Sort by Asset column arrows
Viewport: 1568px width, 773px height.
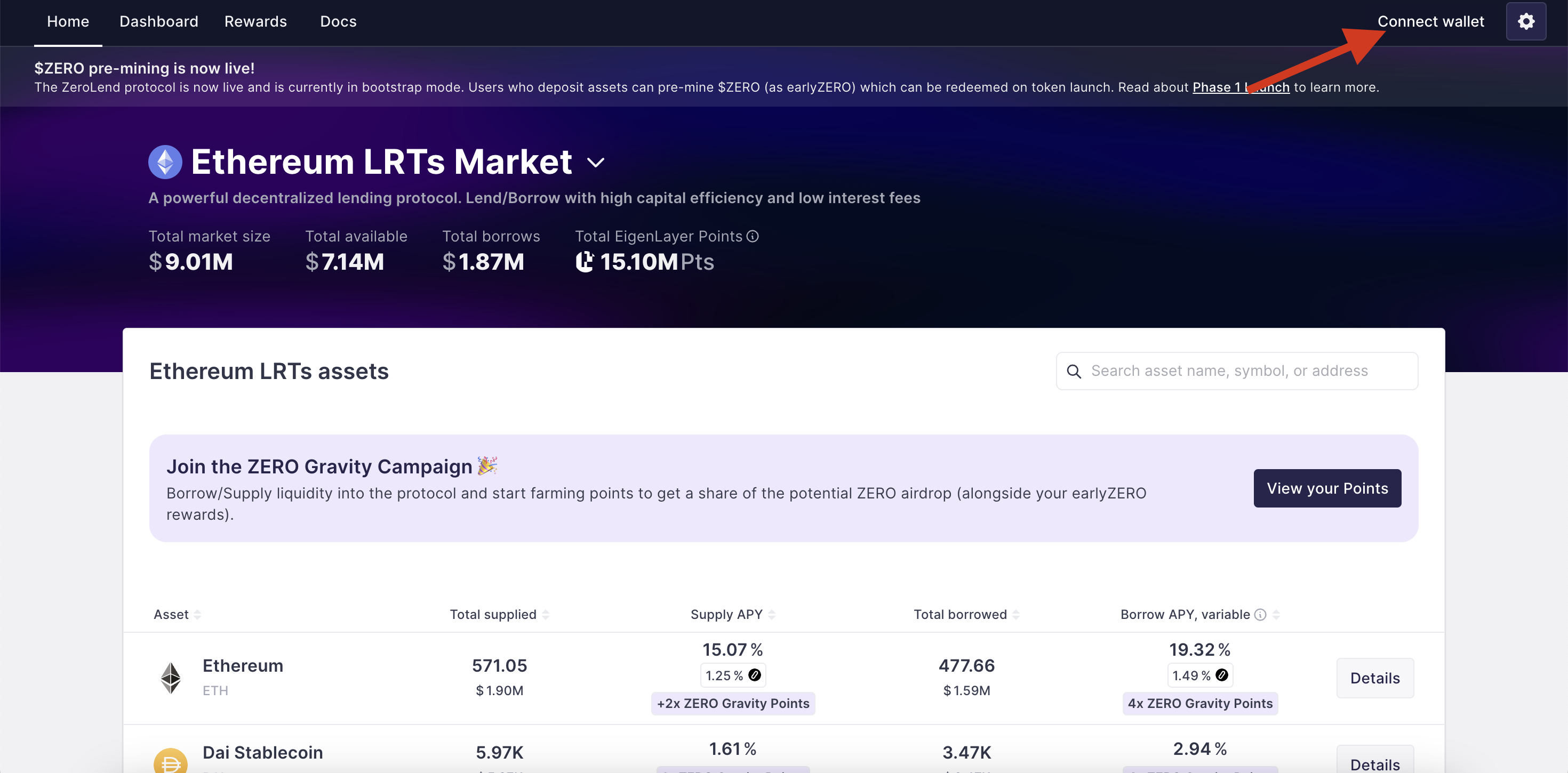[197, 615]
